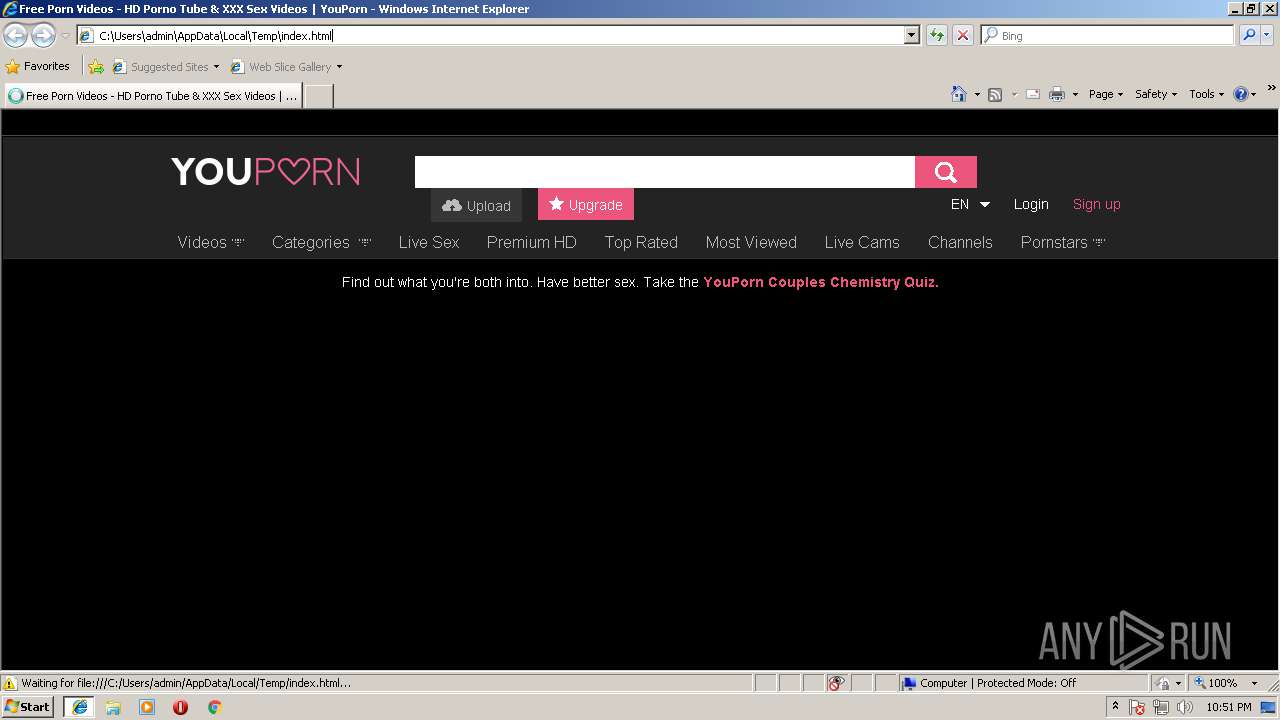The height and width of the screenshot is (720, 1280).
Task: Open the Safety menu
Action: tap(1156, 94)
